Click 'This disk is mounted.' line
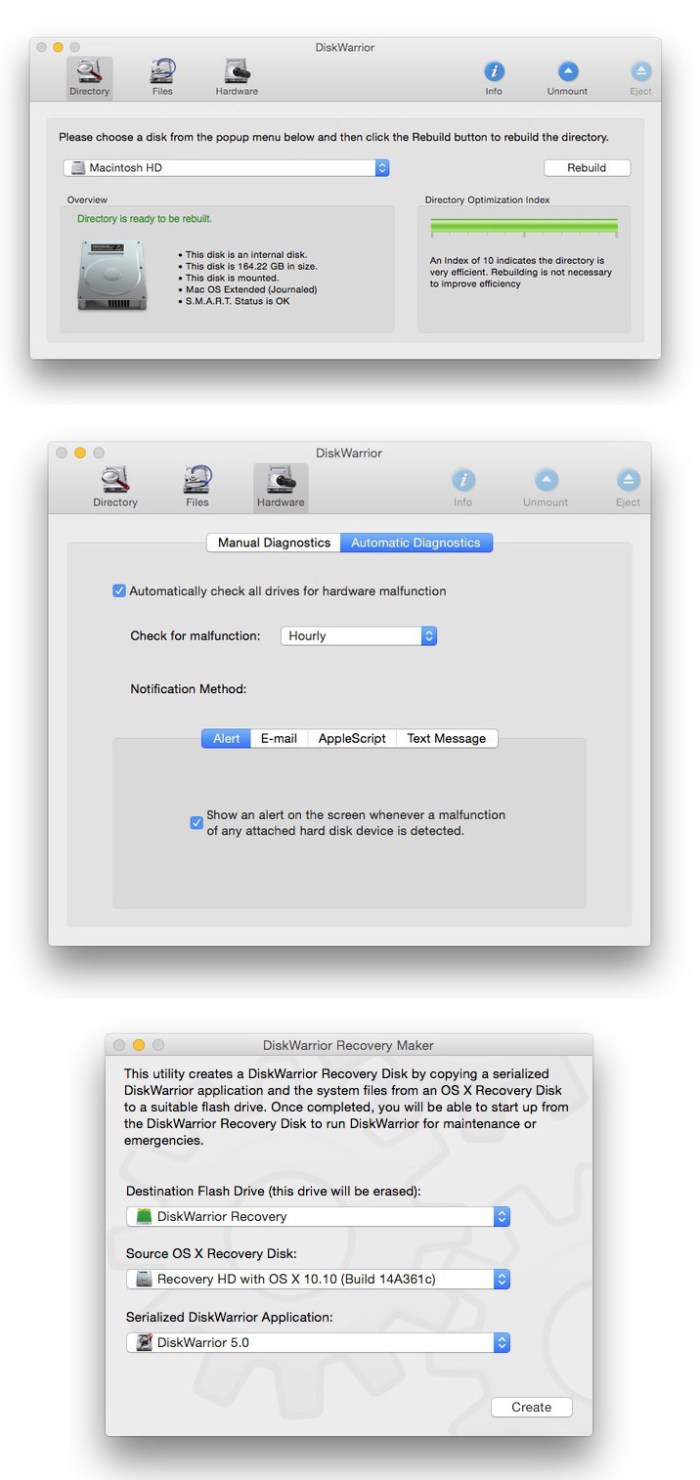Screen dimensions: 700x1480 click(x=229, y=278)
